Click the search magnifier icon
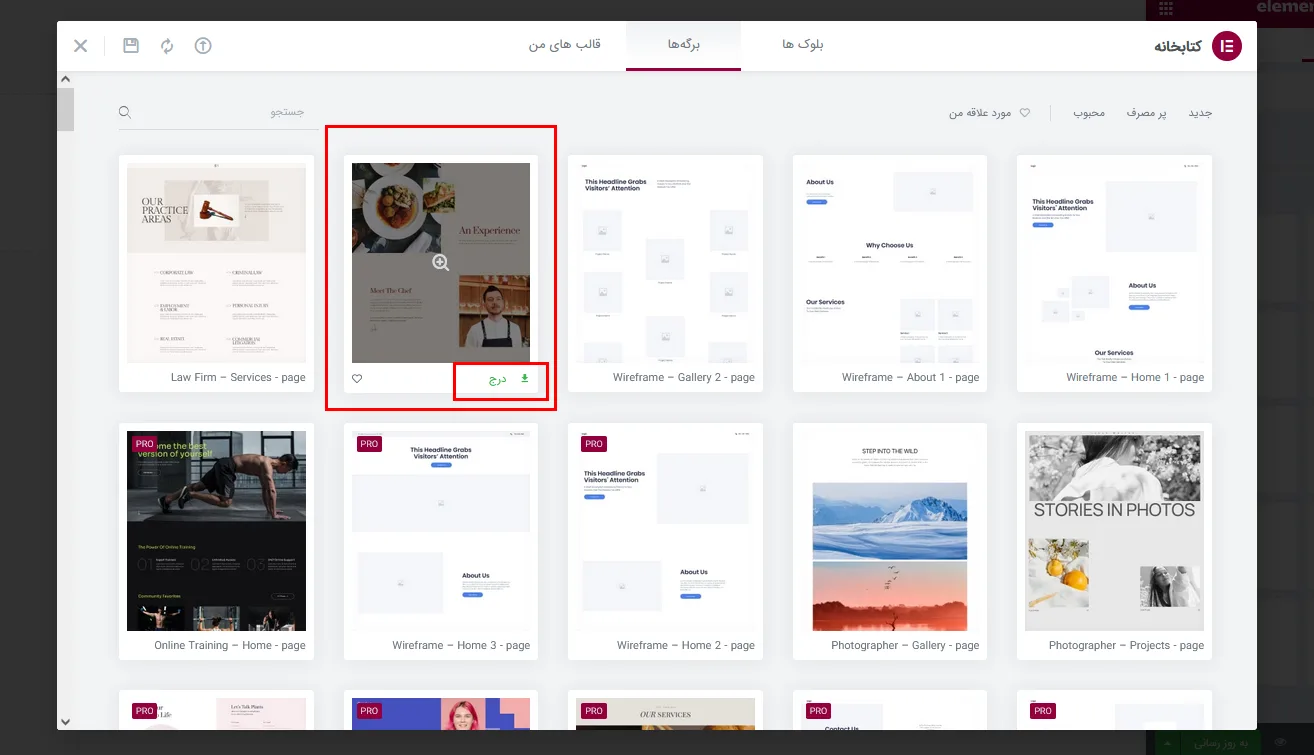 click(x=125, y=112)
